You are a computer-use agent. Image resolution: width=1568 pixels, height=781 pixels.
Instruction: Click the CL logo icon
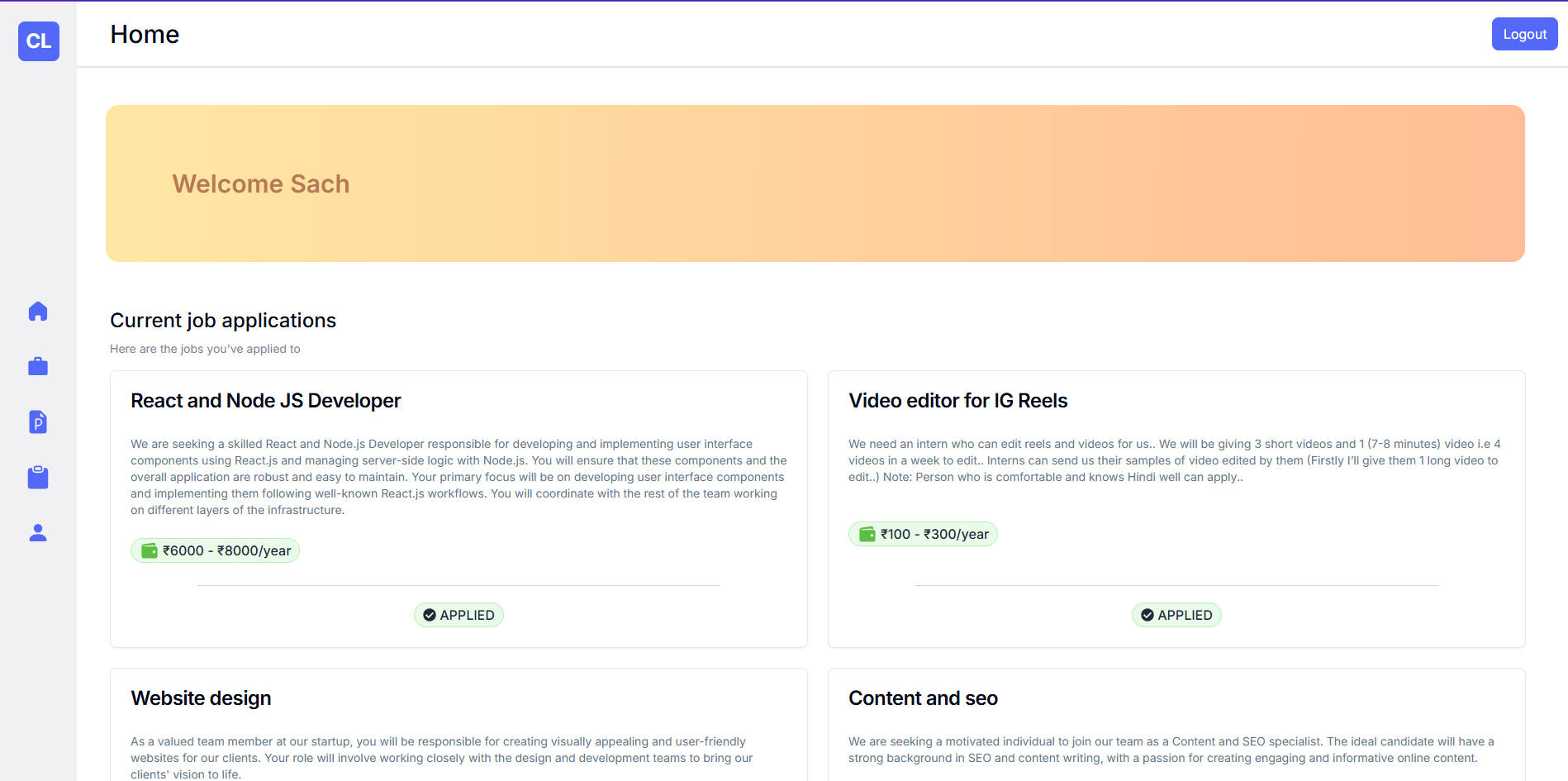point(39,41)
